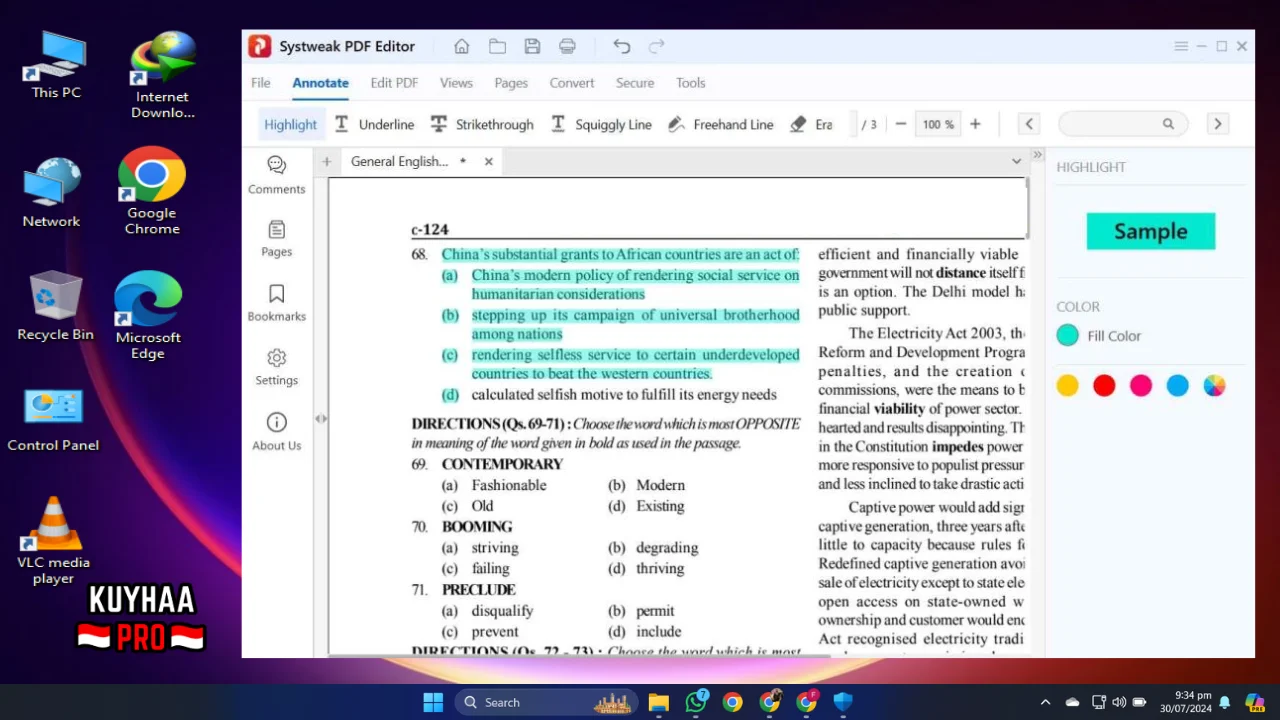The height and width of the screenshot is (720, 1280).
Task: Add a new document tab with plus
Action: pos(326,161)
